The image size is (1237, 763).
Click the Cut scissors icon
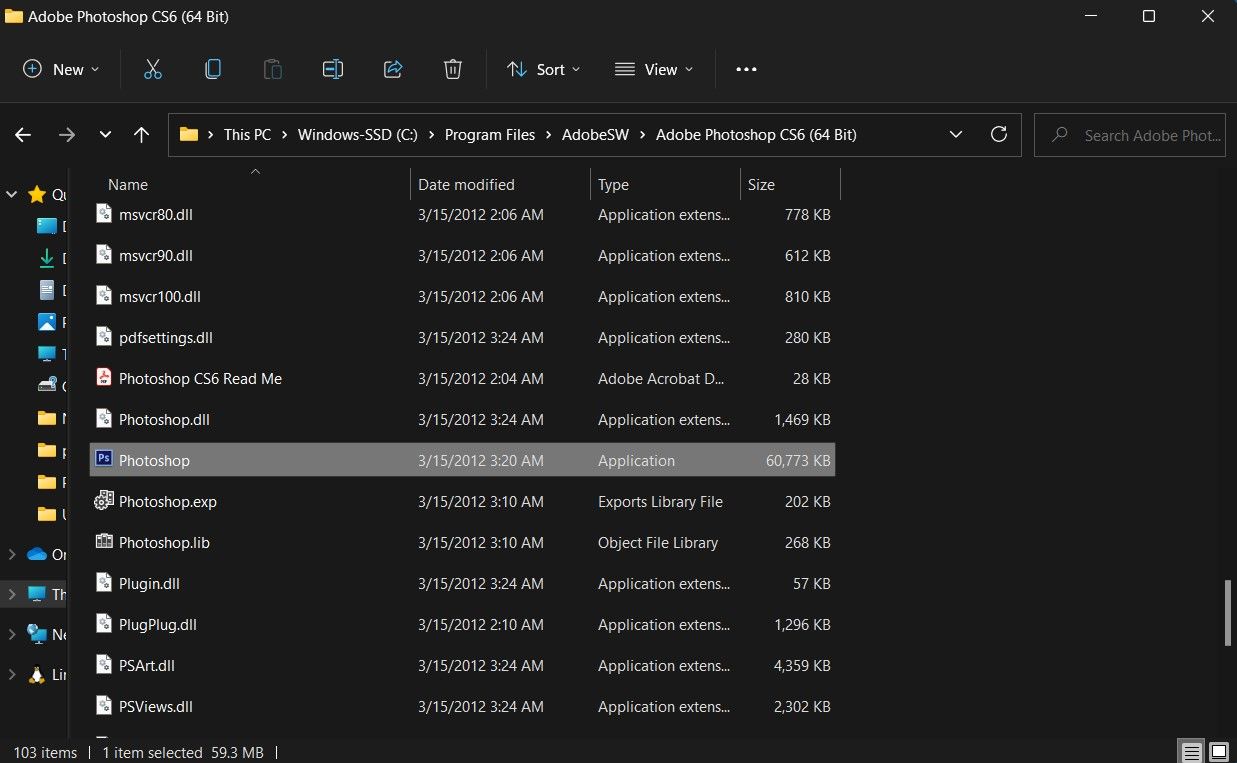point(152,69)
